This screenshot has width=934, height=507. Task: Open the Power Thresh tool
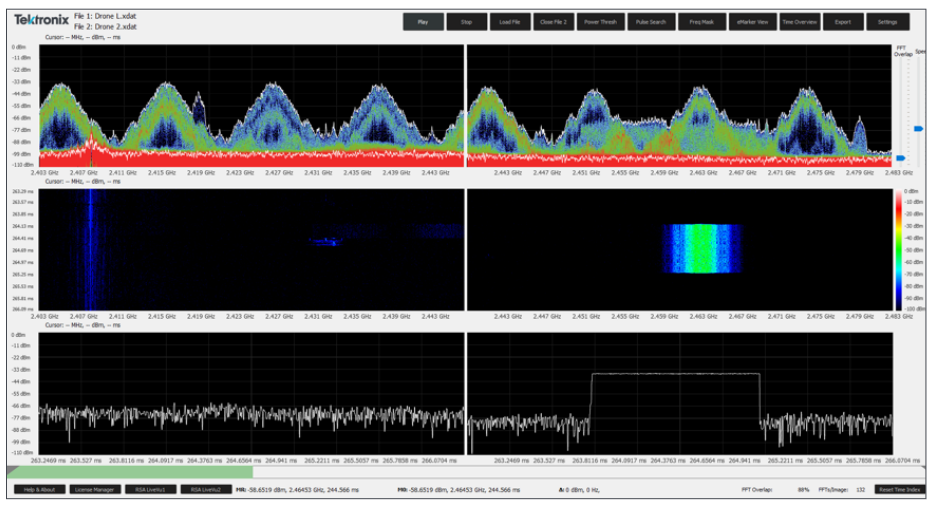point(600,21)
